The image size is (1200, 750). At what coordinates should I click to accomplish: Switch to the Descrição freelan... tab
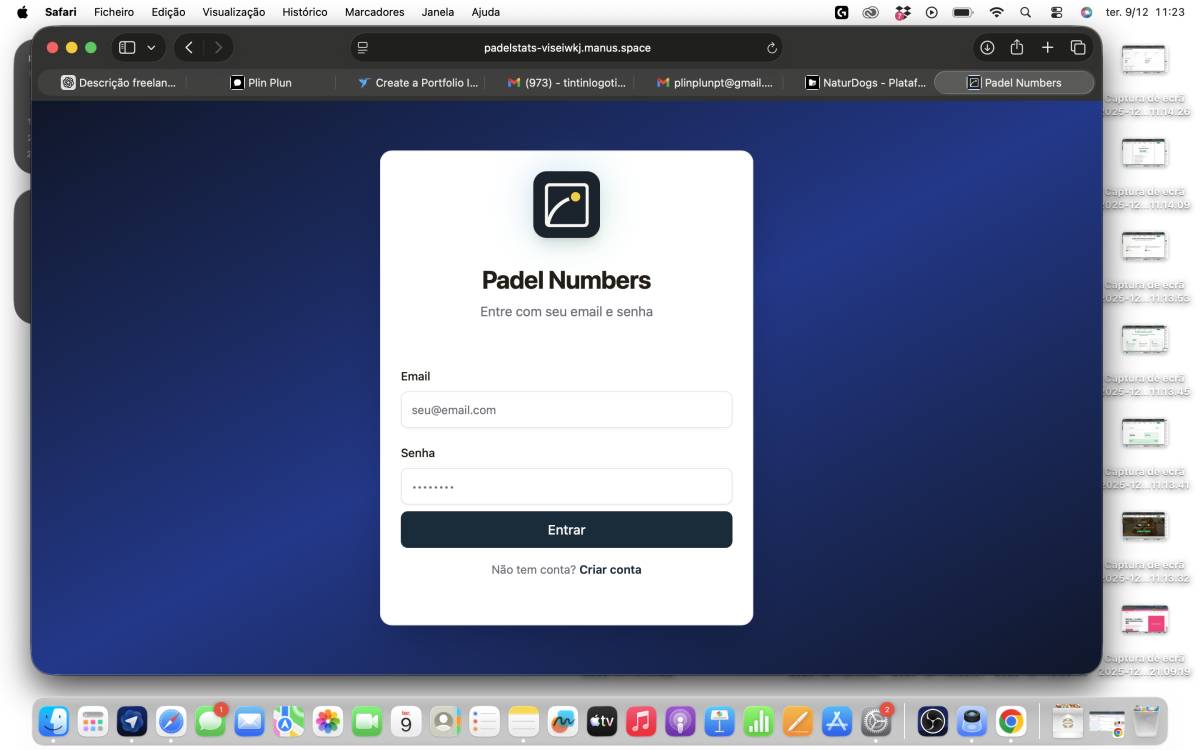pos(118,83)
